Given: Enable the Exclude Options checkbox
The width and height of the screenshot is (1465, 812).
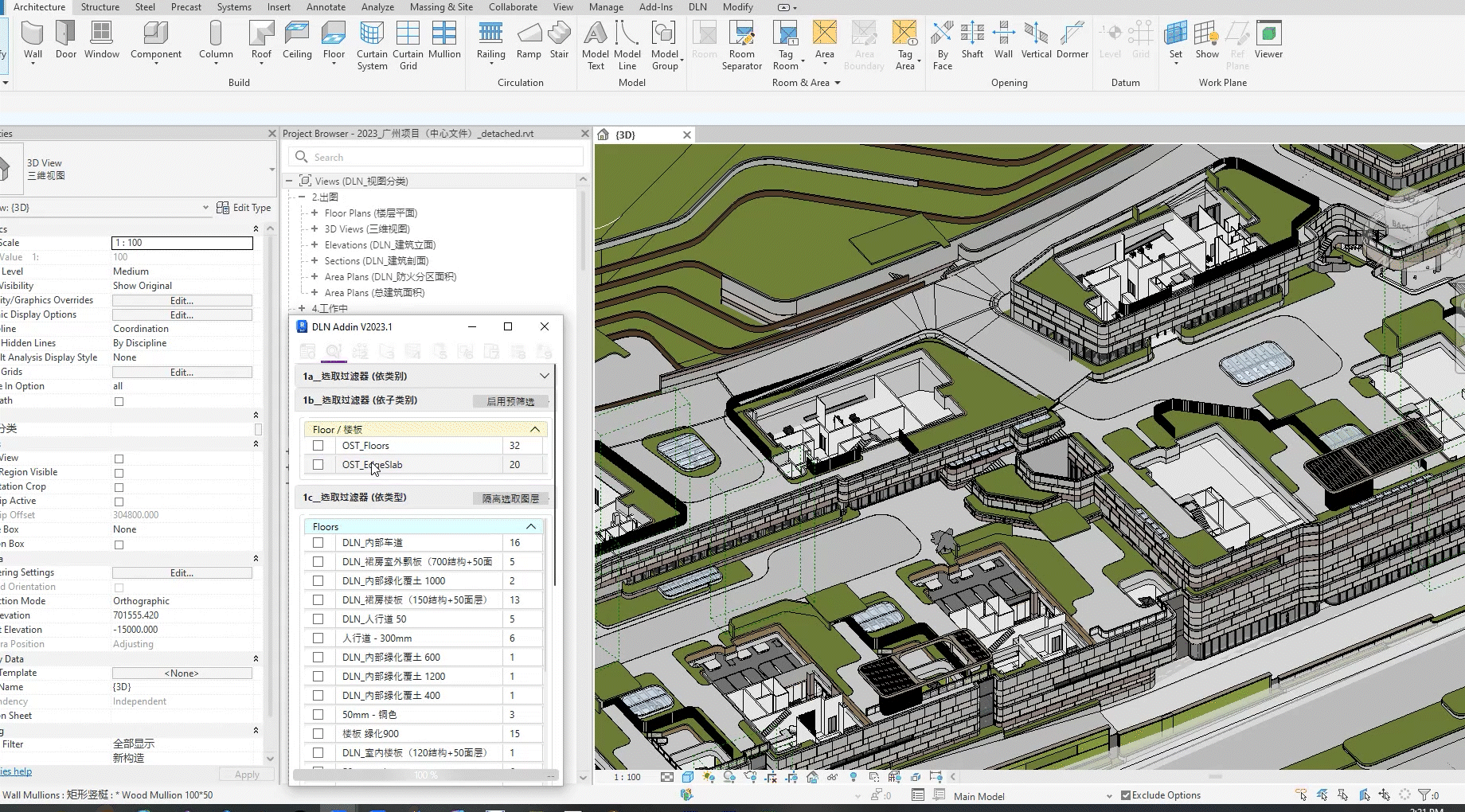Looking at the screenshot, I should coord(1126,795).
